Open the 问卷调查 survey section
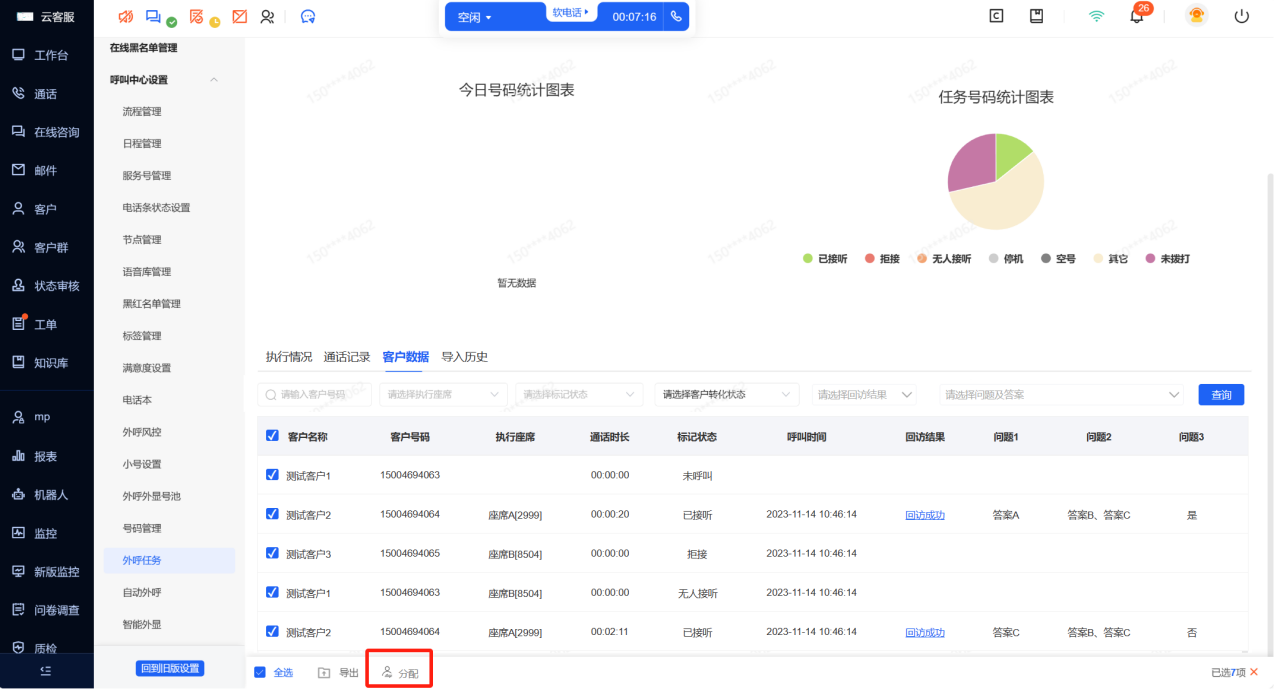1280x689 pixels. [46, 610]
